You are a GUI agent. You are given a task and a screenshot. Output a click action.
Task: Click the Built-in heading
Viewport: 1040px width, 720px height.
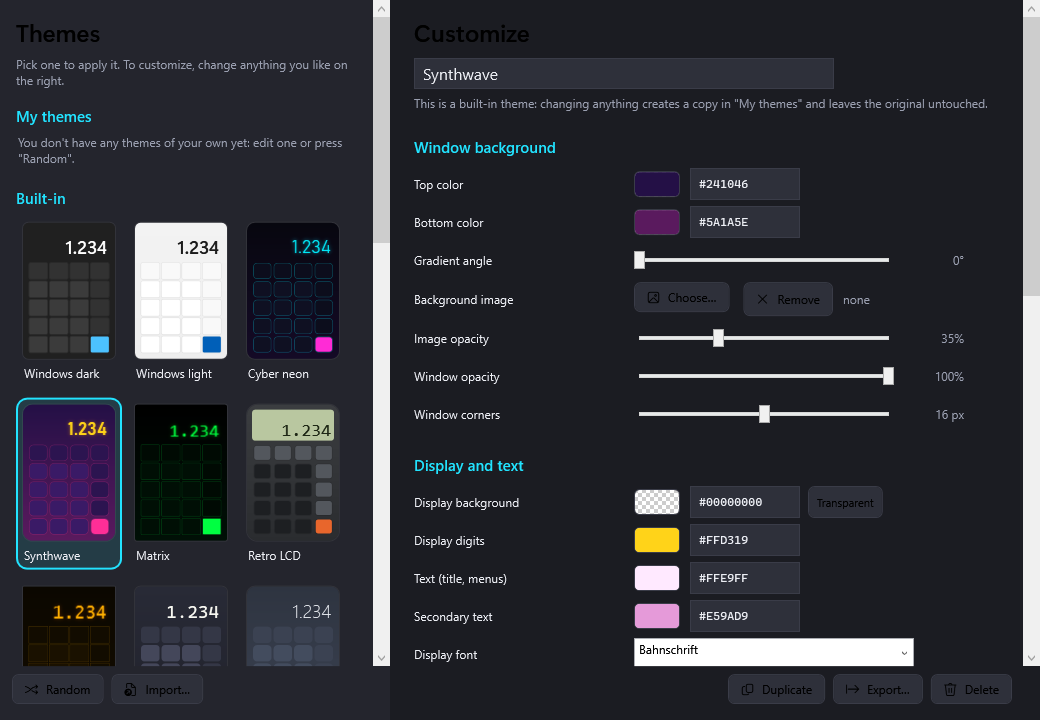click(x=40, y=198)
